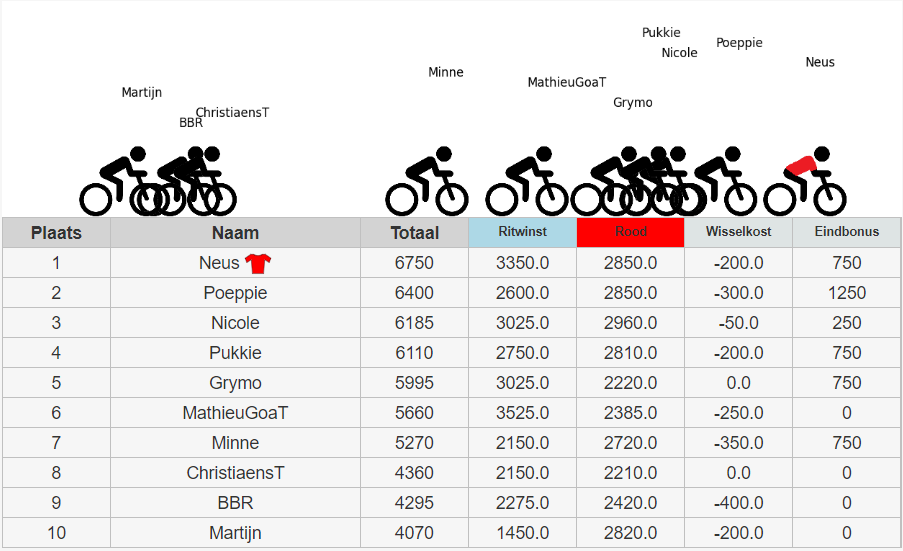
Task: Sort the table by Totaal header
Action: pos(414,233)
